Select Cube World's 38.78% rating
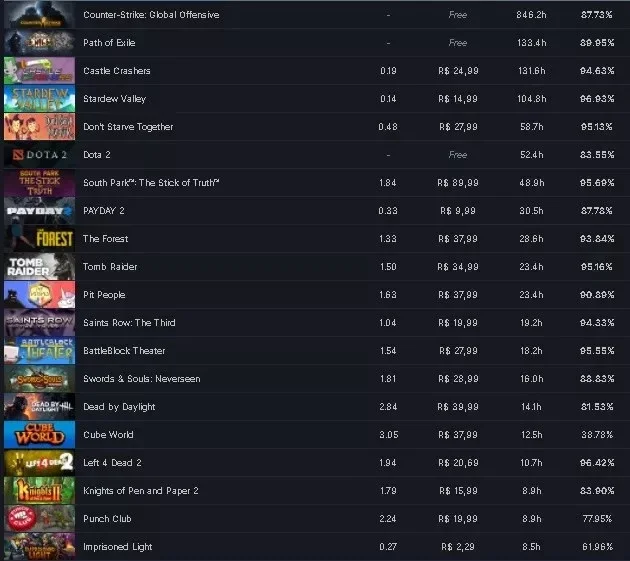 click(597, 435)
